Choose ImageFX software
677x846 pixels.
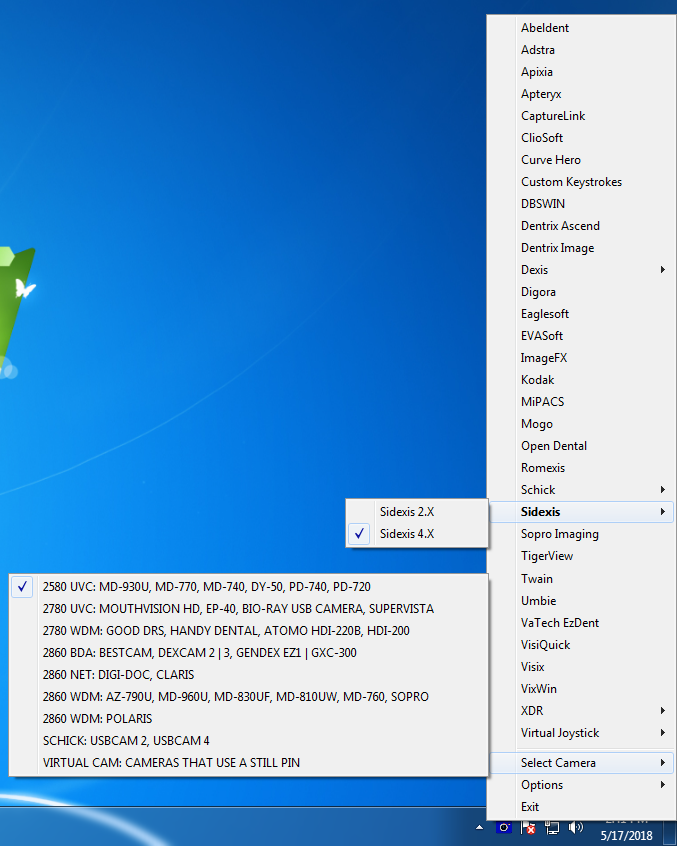582,358
